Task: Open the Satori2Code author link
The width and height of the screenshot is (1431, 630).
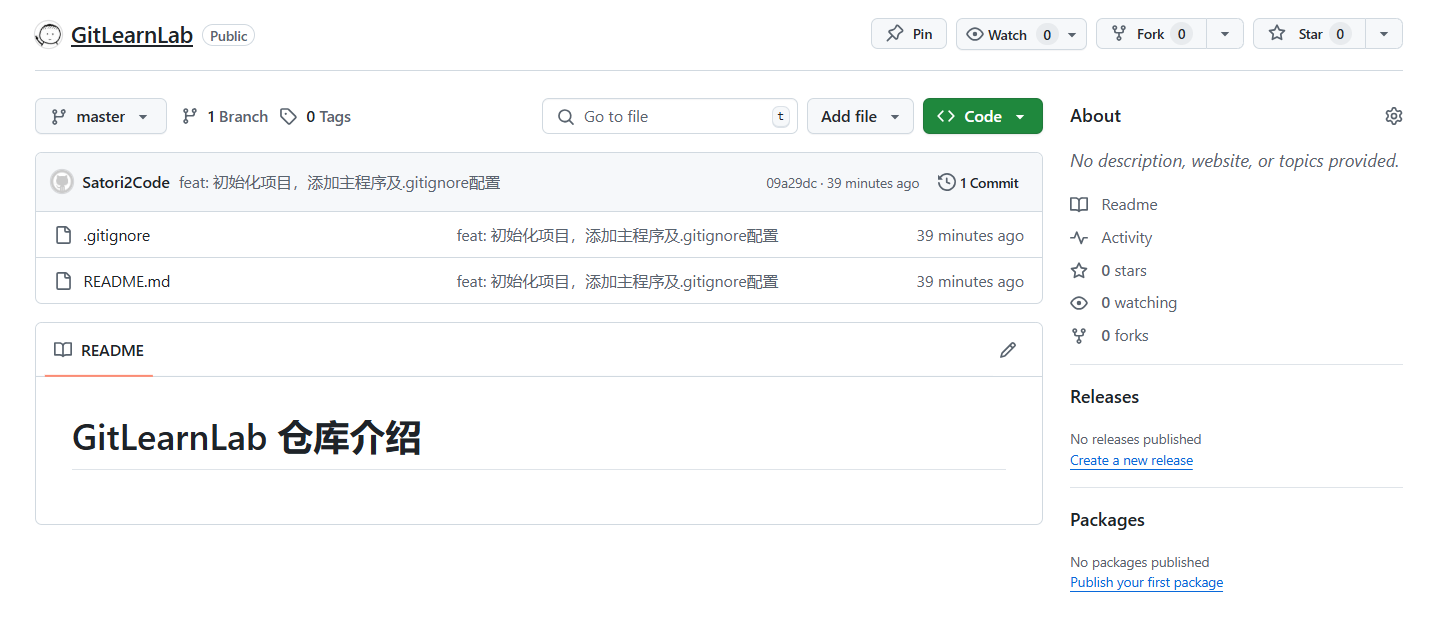Action: 126,183
